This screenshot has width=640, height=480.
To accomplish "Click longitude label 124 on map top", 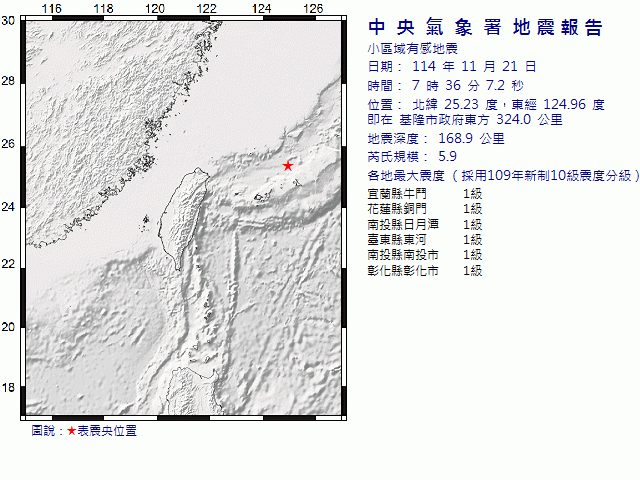I will coord(261,9).
